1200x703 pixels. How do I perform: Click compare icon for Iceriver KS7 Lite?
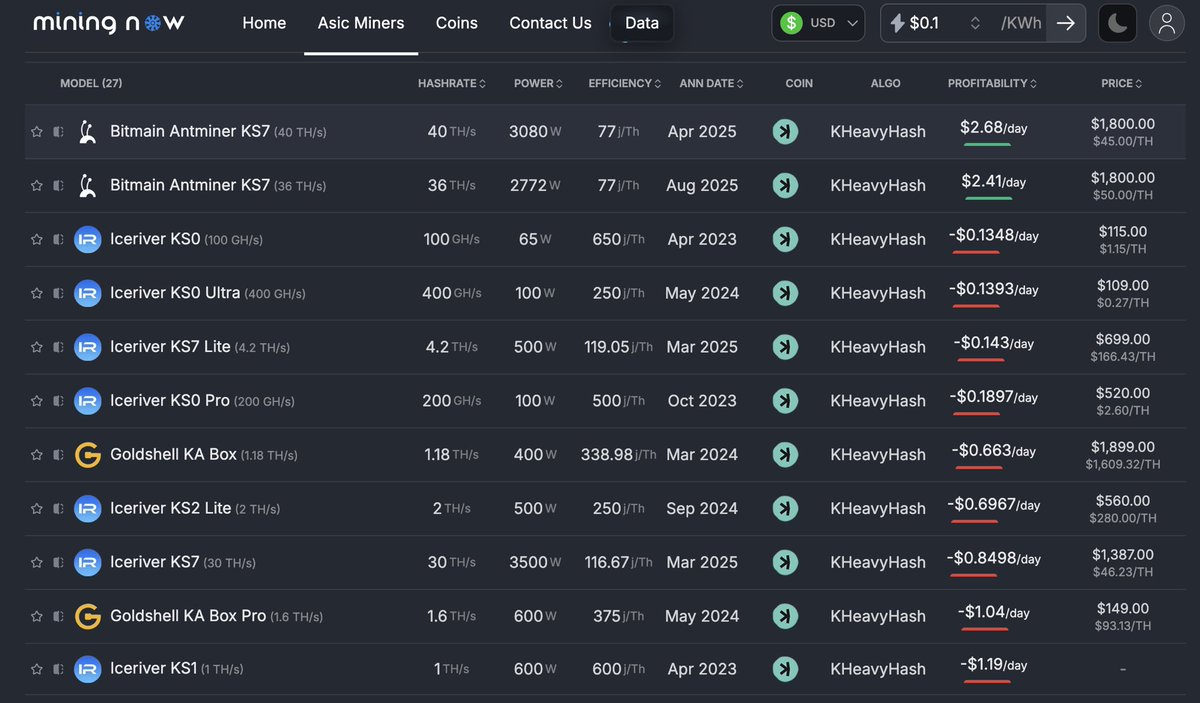pyautogui.click(x=58, y=347)
